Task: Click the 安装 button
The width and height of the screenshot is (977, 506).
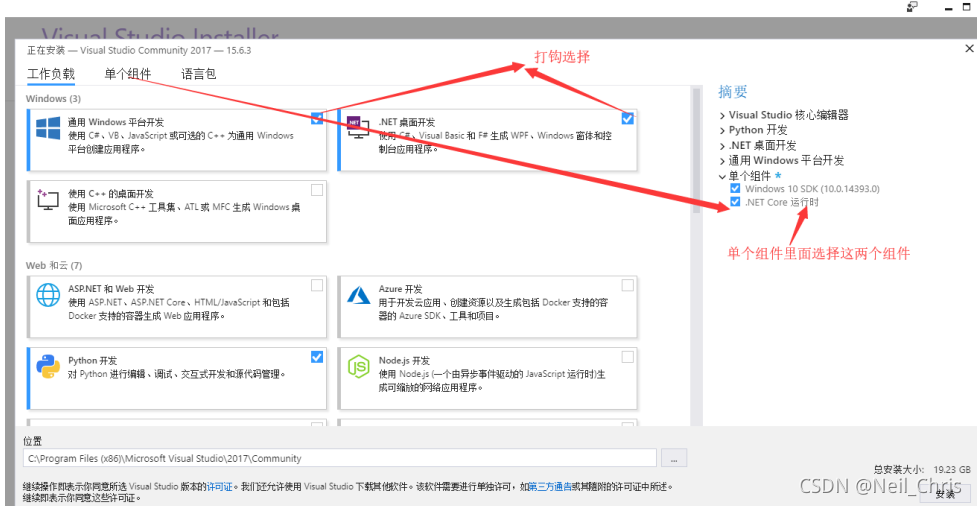Action: click(945, 494)
